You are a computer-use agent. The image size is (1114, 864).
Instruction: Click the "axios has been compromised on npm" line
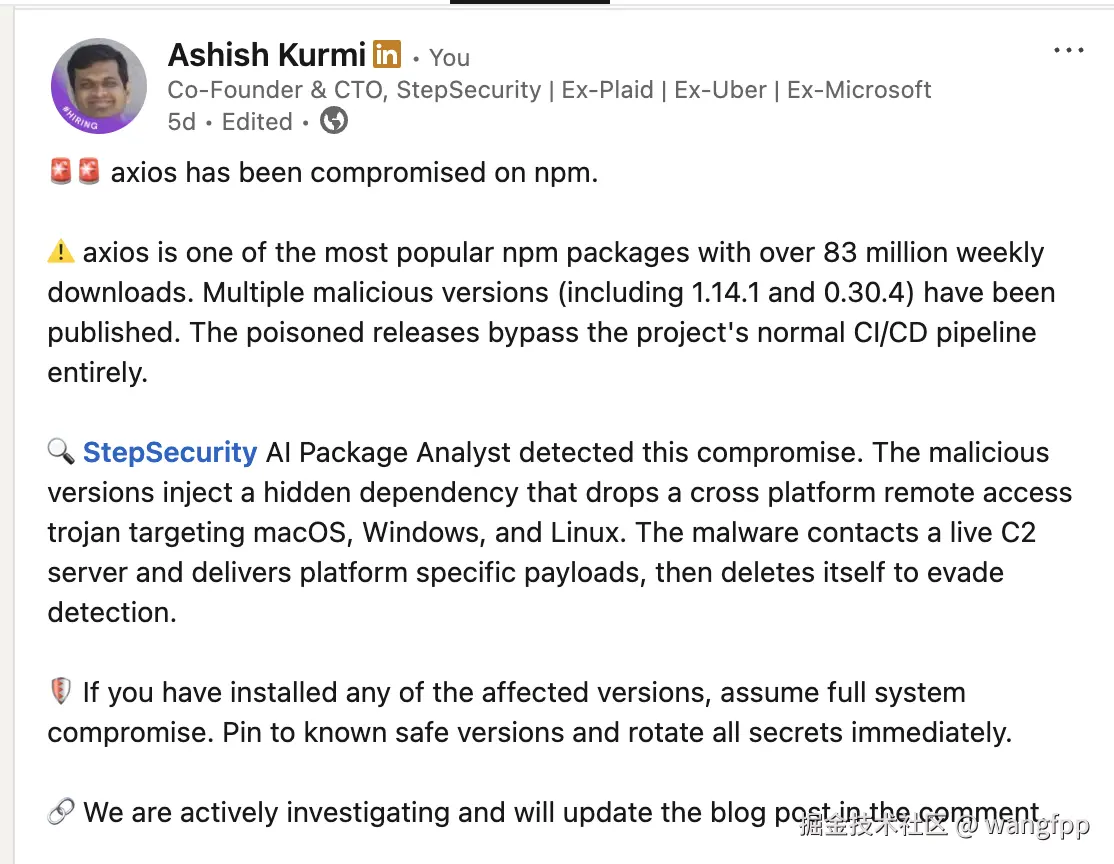point(354,173)
